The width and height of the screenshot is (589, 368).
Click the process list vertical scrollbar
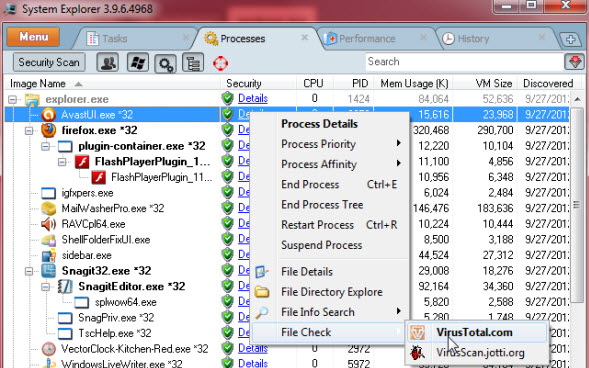pyautogui.click(x=577, y=205)
